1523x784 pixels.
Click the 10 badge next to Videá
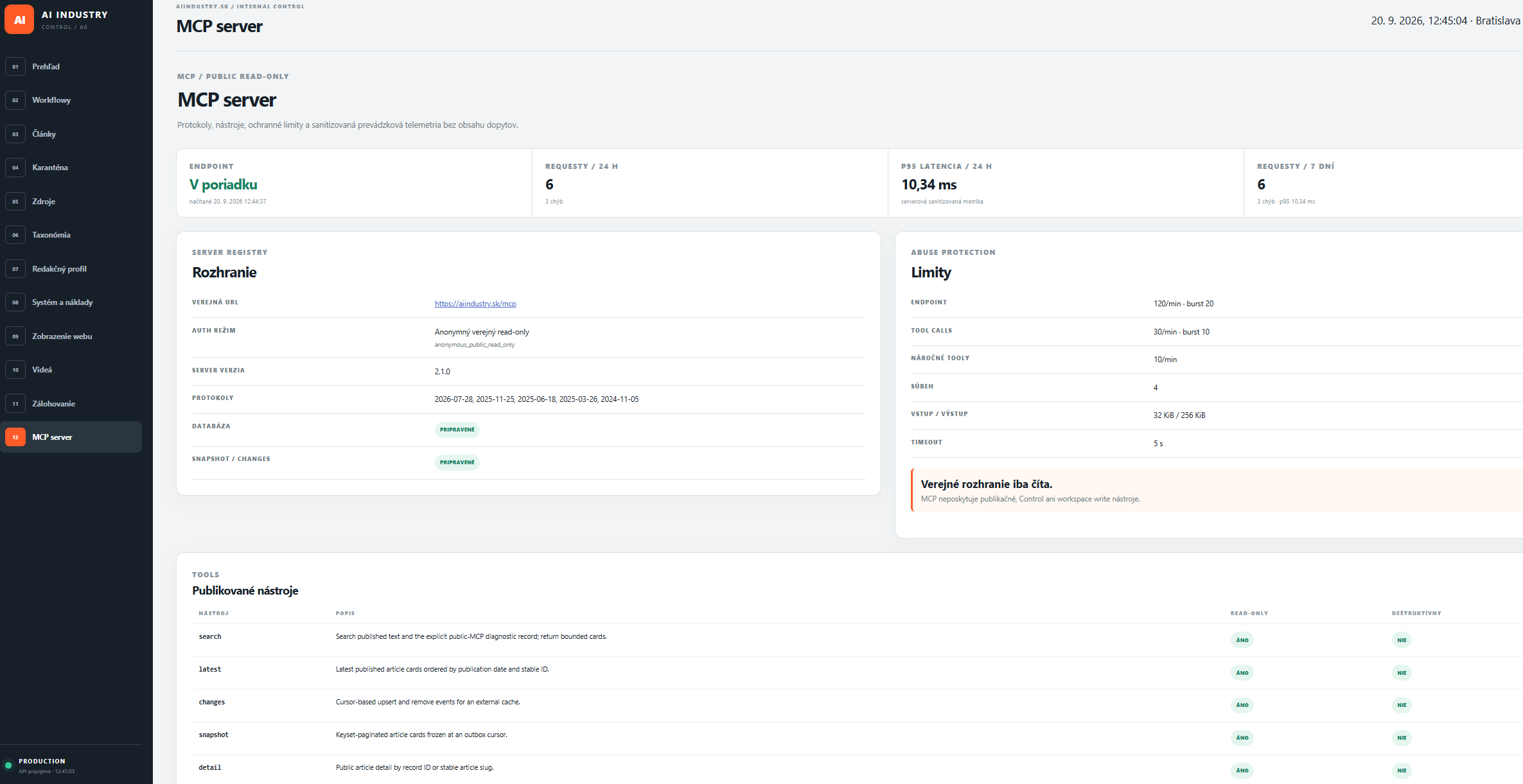click(15, 370)
